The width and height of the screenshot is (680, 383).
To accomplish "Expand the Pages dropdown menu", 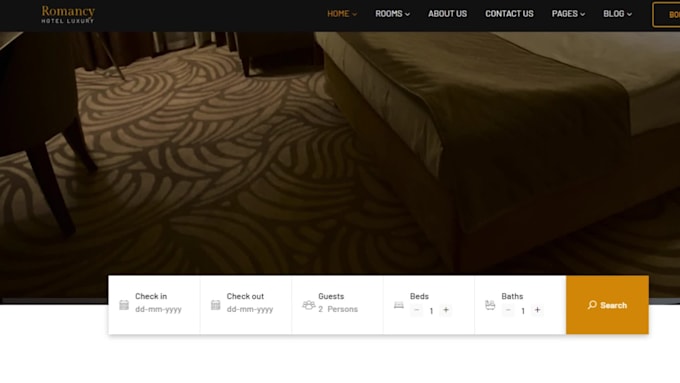I will (568, 13).
